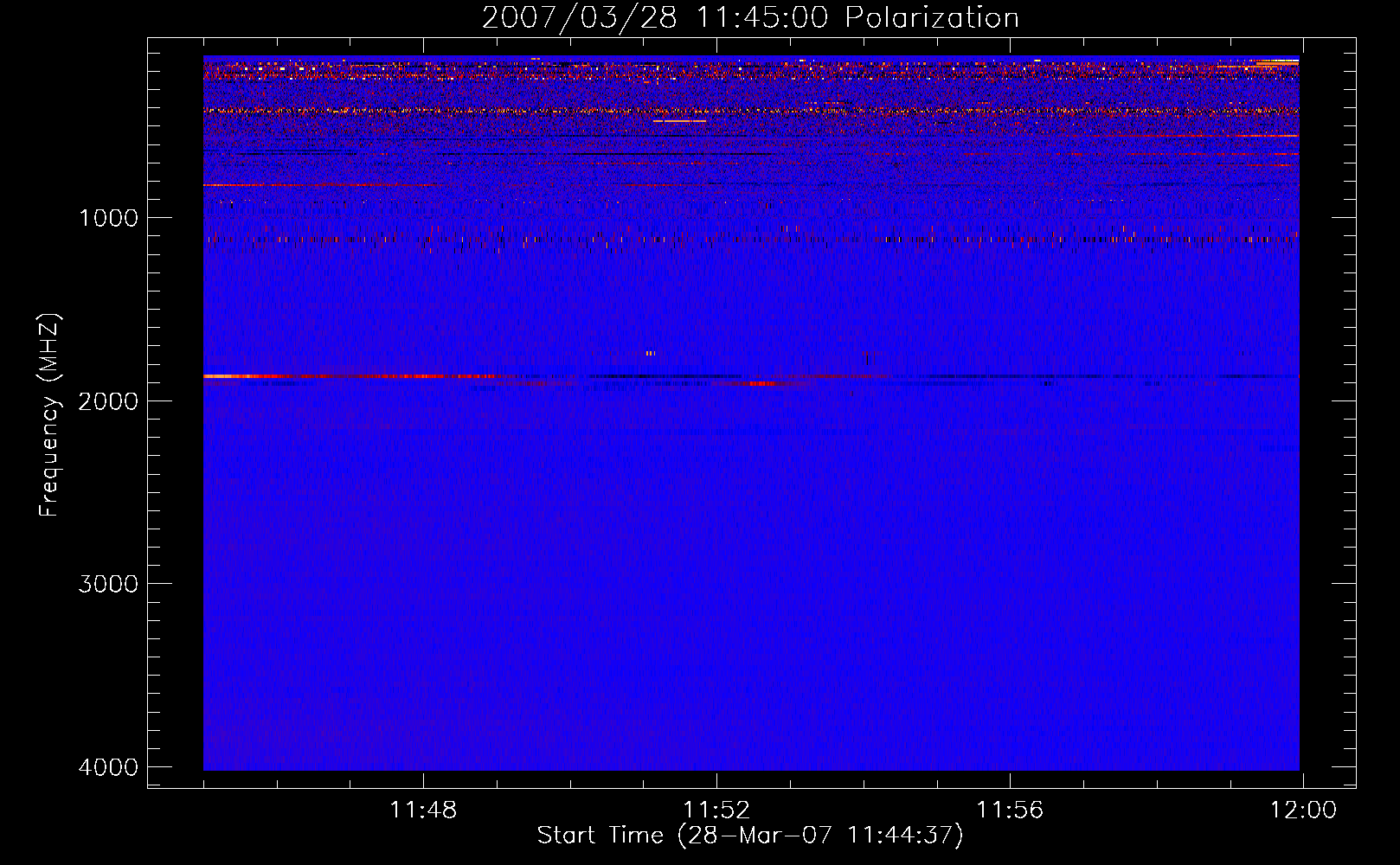Click the 11:48 time axis label
This screenshot has height=865, width=1400.
tap(423, 811)
